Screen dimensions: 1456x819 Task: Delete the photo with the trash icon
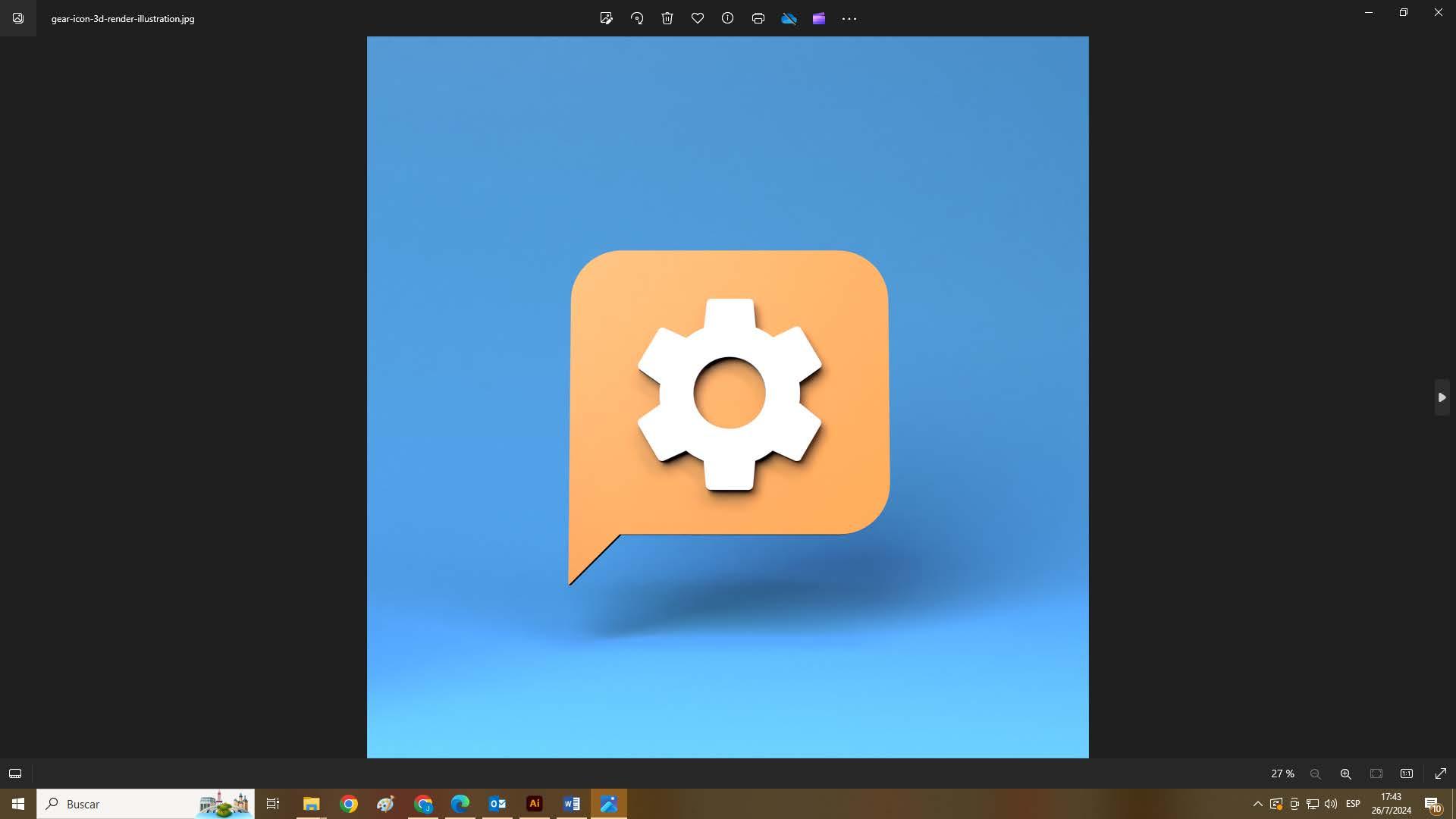(667, 18)
